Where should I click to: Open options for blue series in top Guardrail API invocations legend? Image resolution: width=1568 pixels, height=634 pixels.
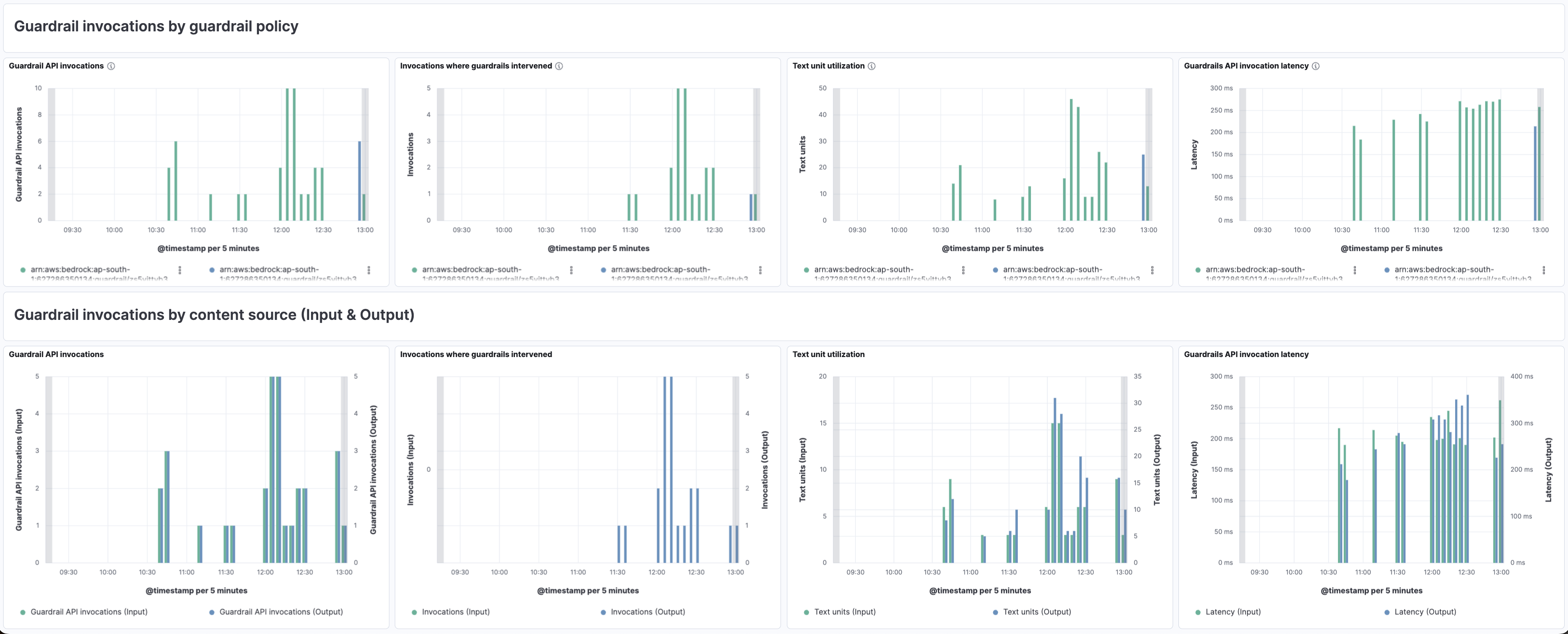[369, 270]
